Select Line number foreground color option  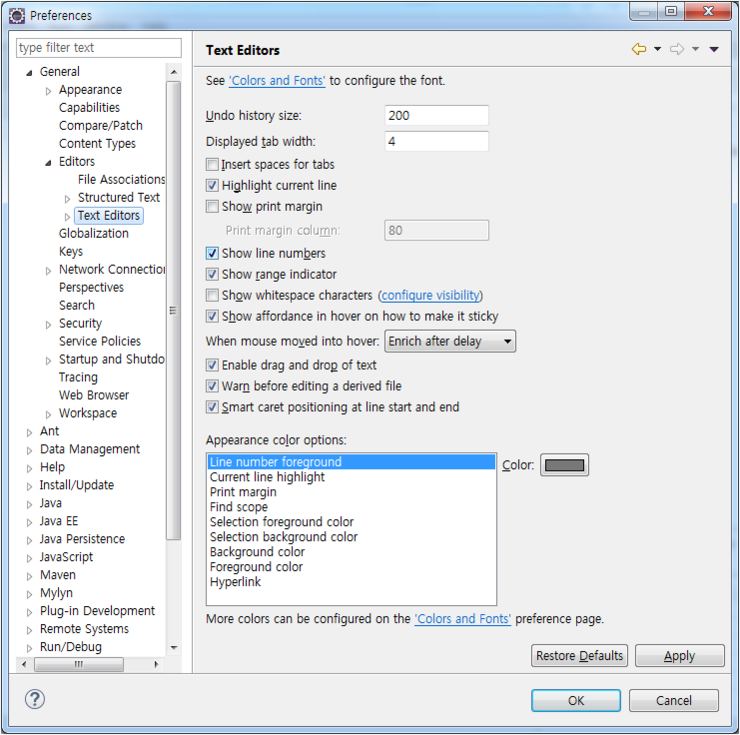click(352, 462)
